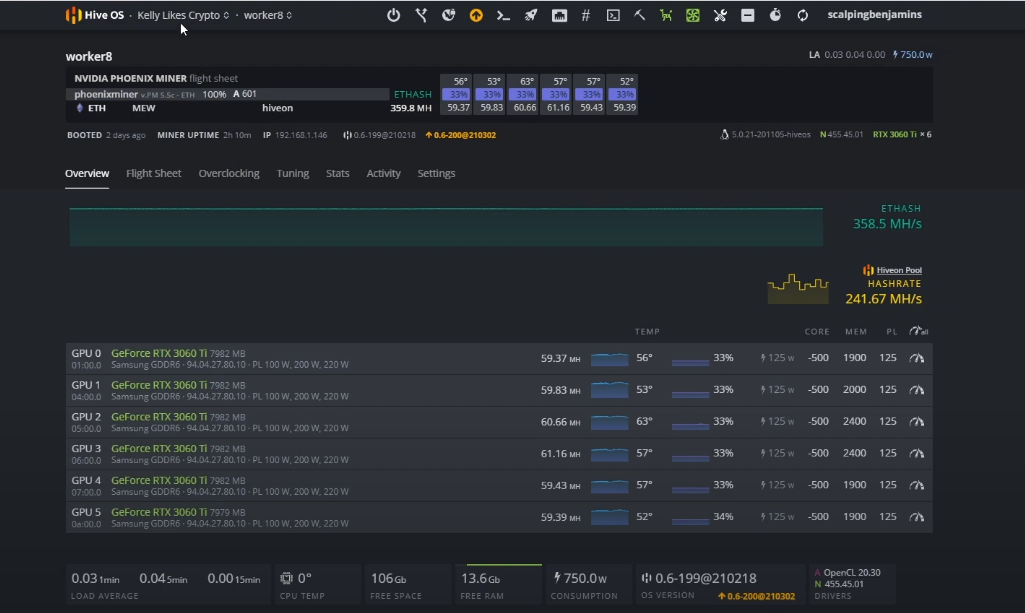This screenshot has height=613, width=1025.
Task: Click GPU 5 fan speed 34%
Action: point(723,517)
